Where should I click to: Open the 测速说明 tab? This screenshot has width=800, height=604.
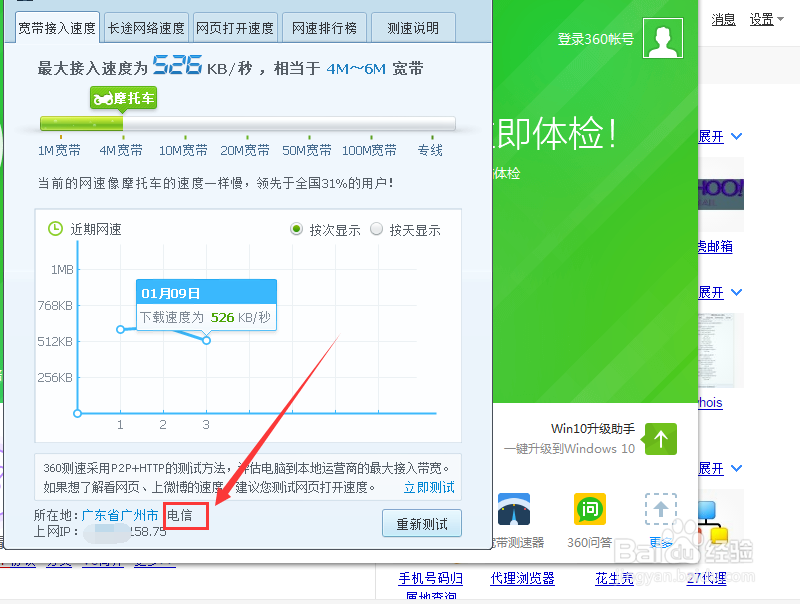click(412, 27)
